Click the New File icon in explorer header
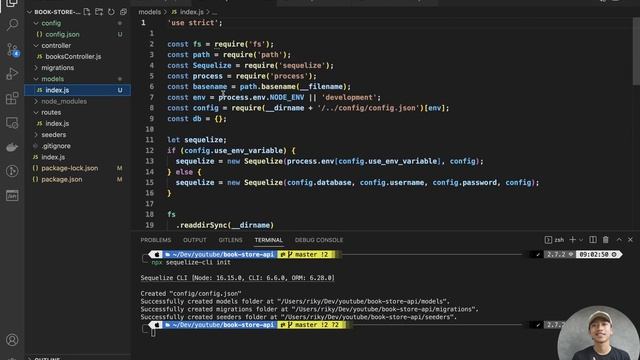640x360 pixels. tap(87, 12)
